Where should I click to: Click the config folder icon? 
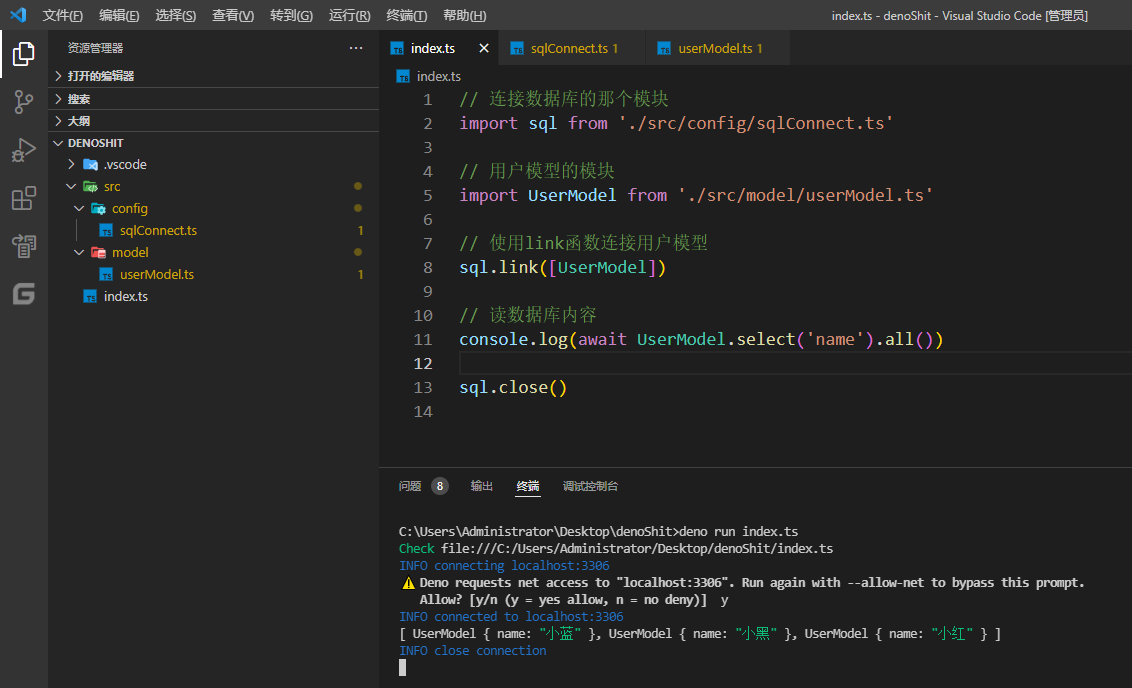[98, 209]
